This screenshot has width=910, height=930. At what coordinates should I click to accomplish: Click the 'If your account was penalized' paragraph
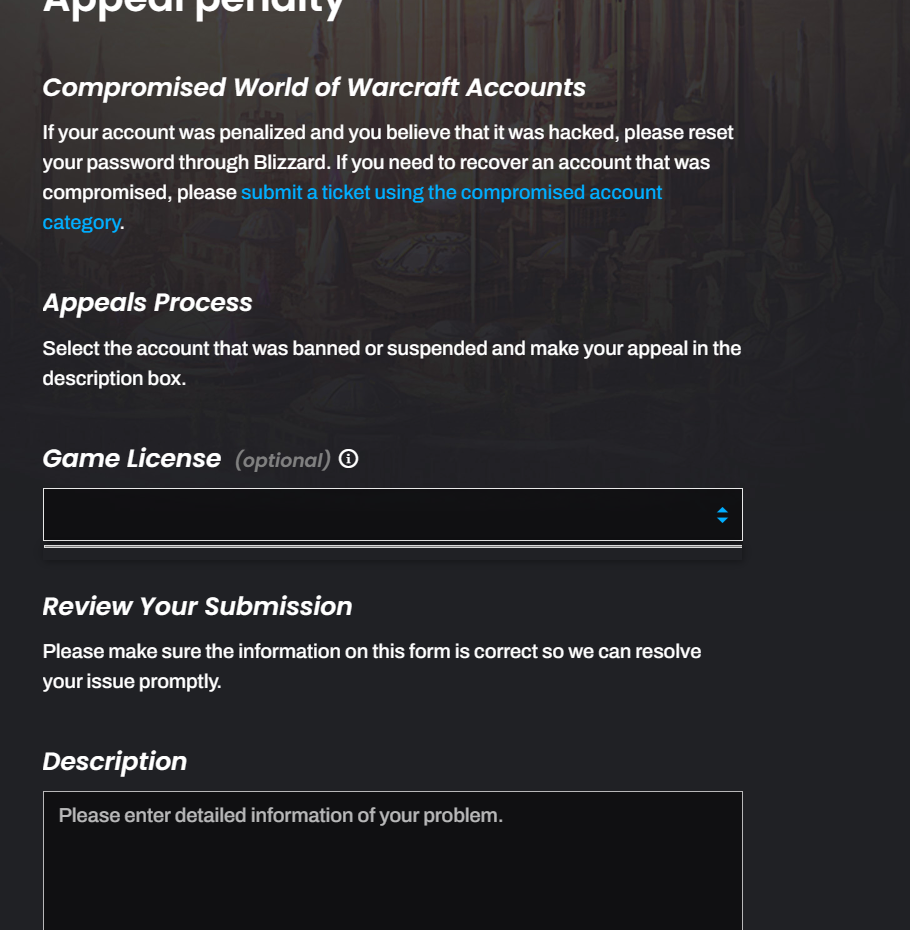tap(387, 133)
